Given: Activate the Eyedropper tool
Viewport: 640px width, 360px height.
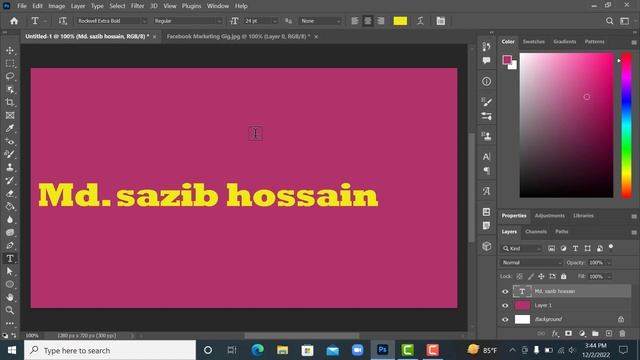Looking at the screenshot, I should pos(10,129).
